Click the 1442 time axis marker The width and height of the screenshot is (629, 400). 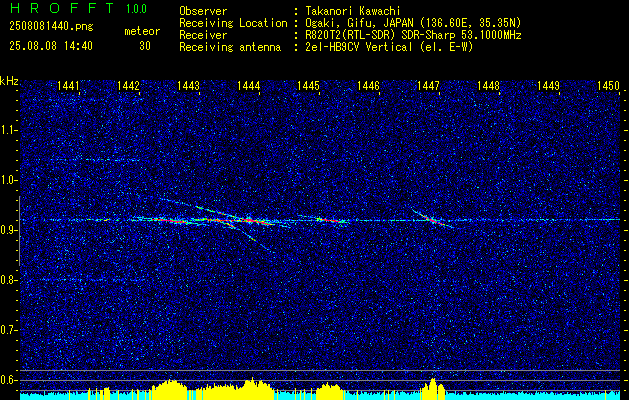[x=128, y=85]
